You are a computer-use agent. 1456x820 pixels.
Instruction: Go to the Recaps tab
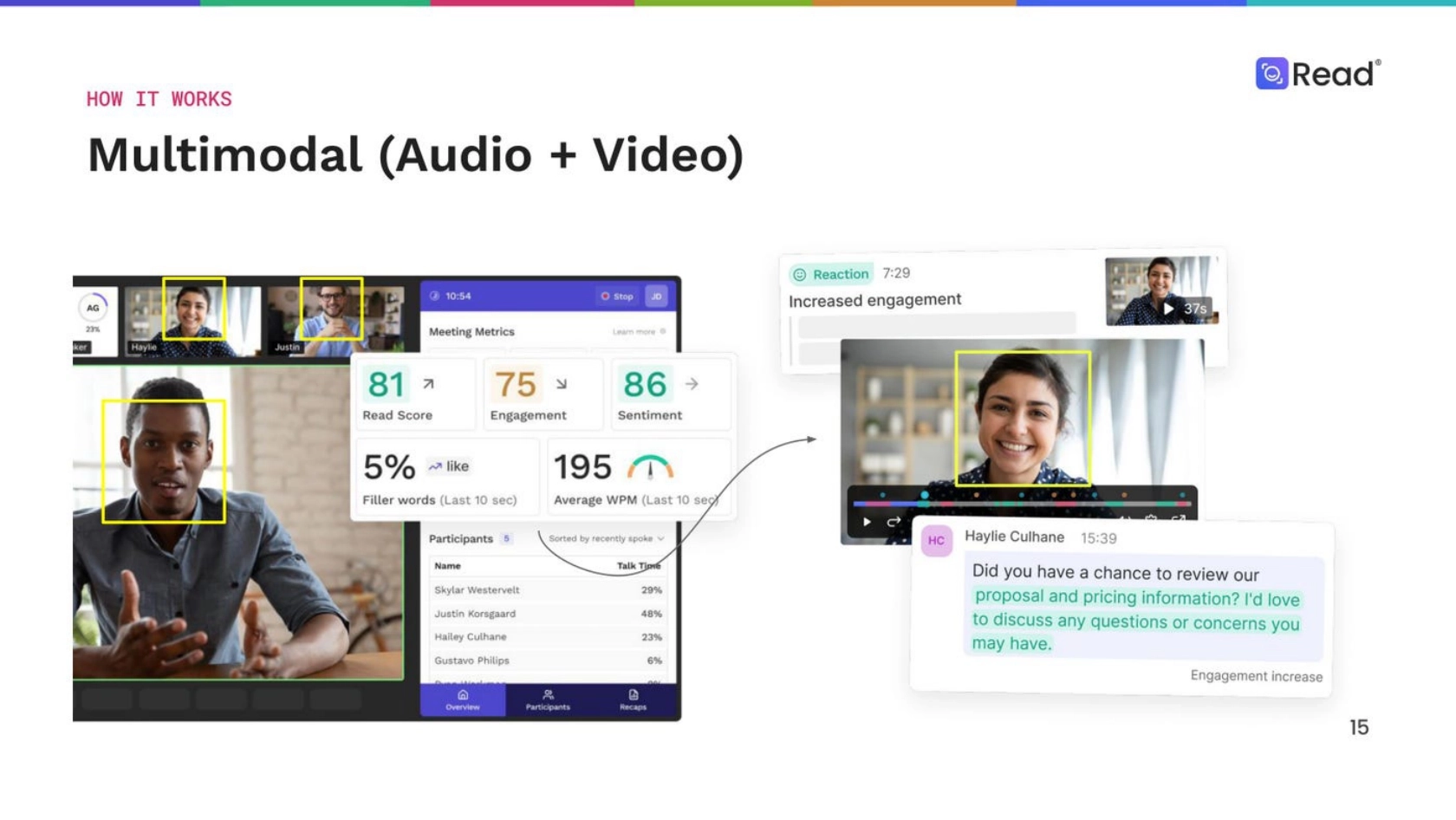pos(633,700)
